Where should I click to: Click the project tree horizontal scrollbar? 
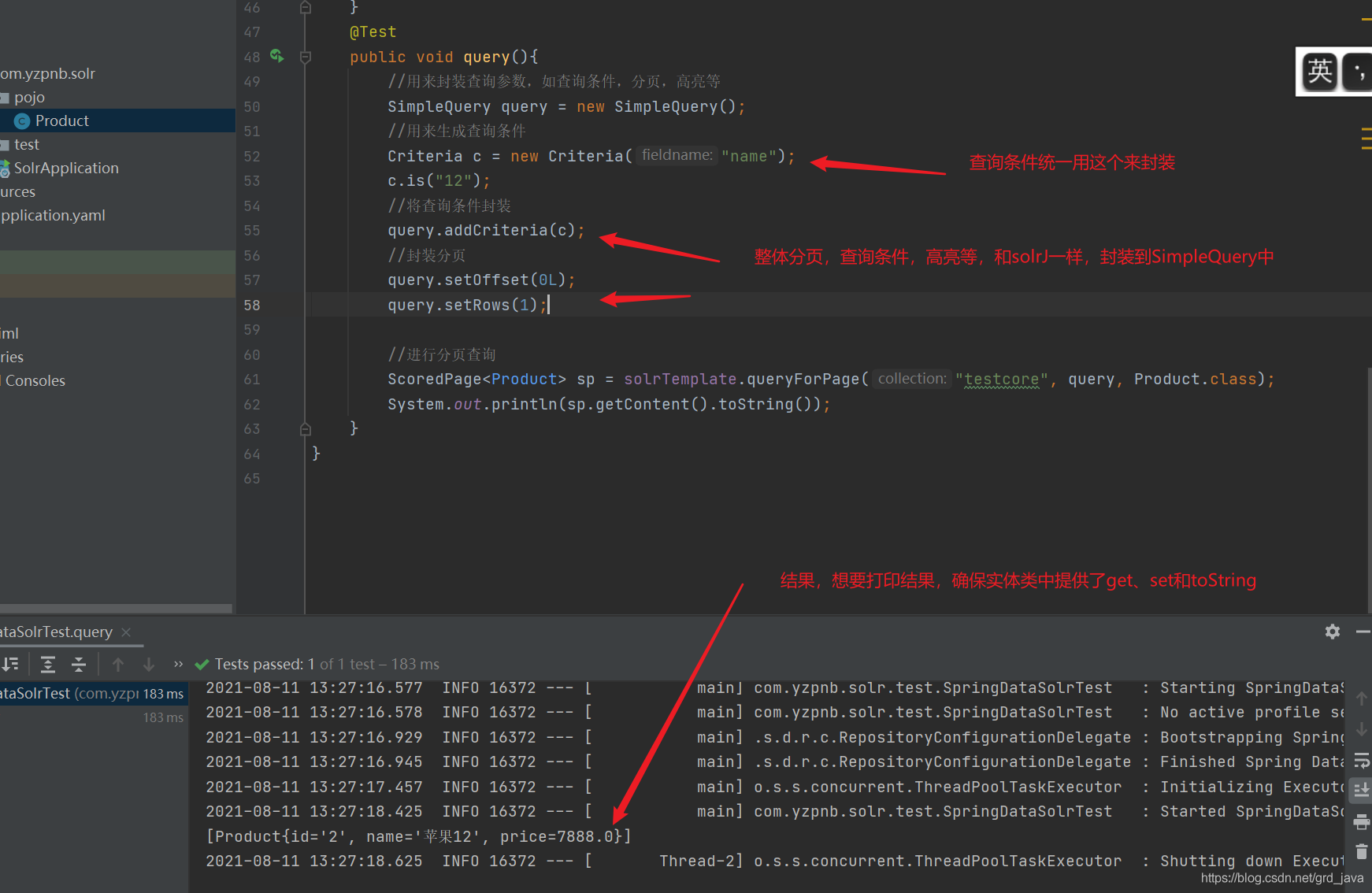click(x=117, y=608)
